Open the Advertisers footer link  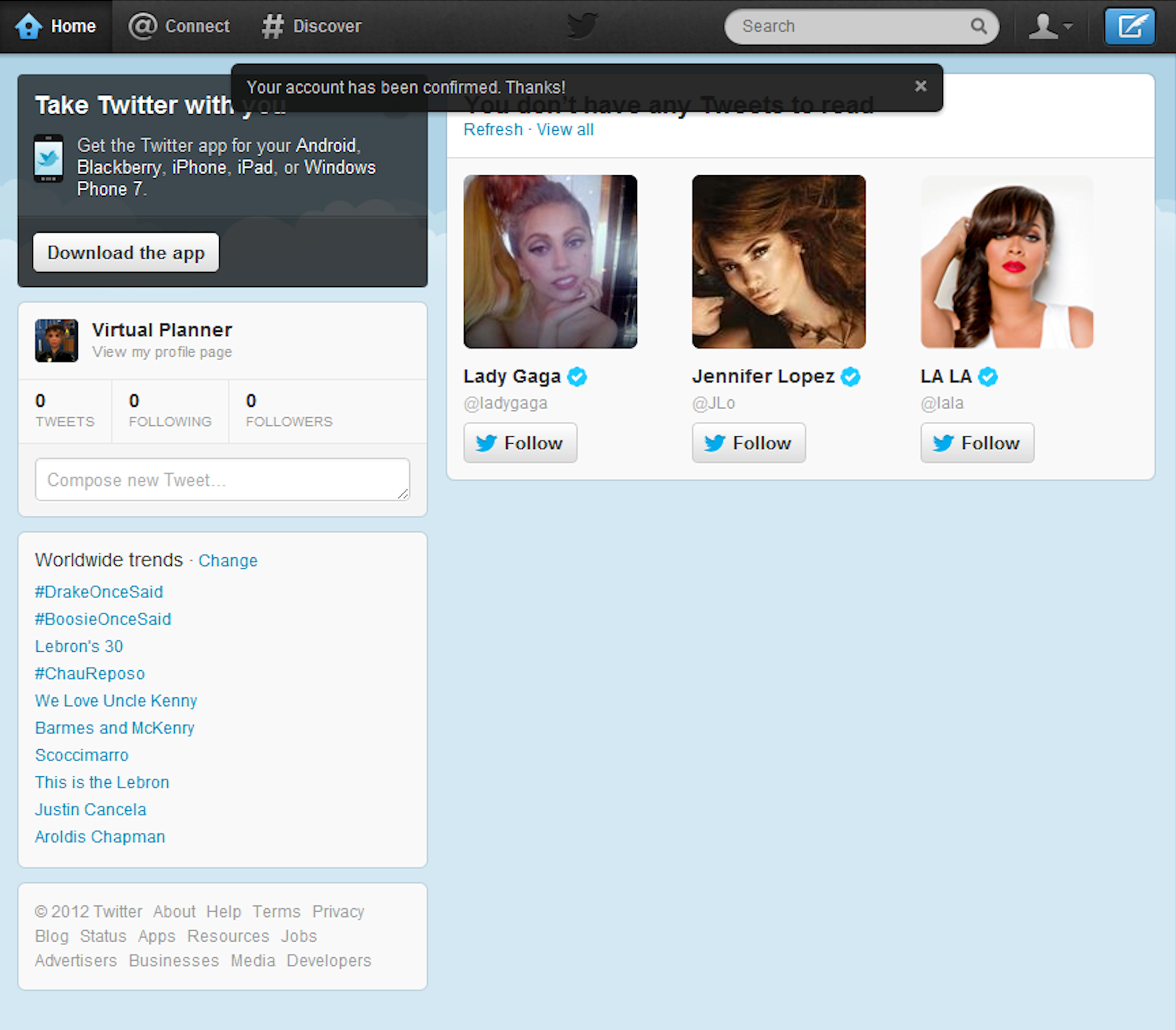pyautogui.click(x=76, y=961)
